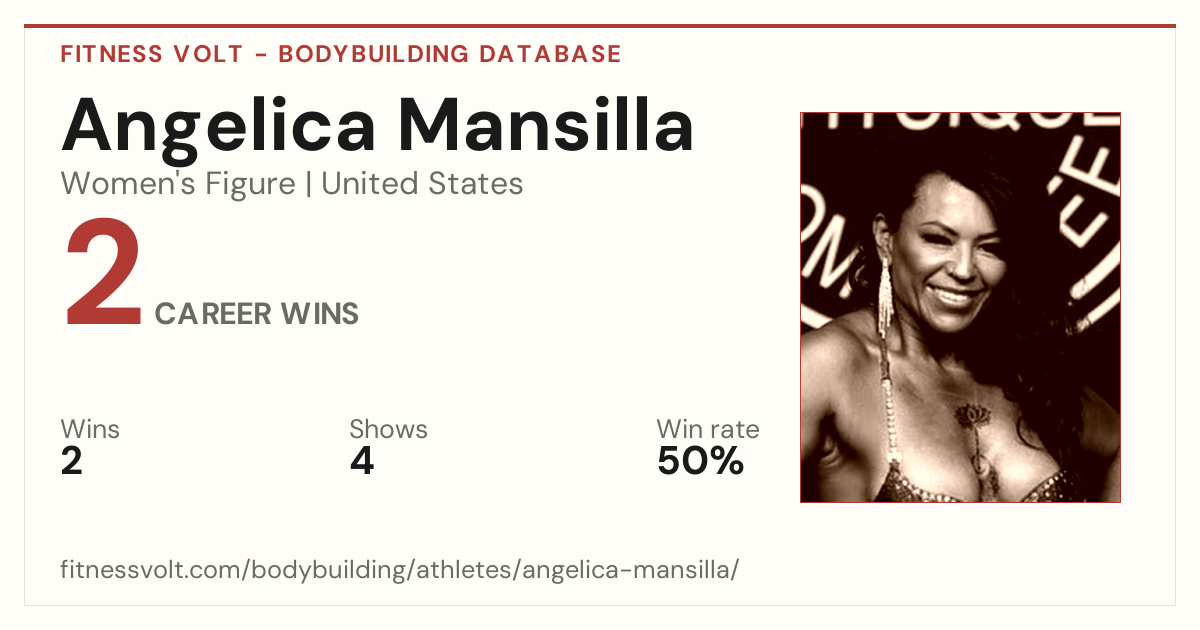
Task: Click the 50% win rate value
Action: (x=700, y=461)
